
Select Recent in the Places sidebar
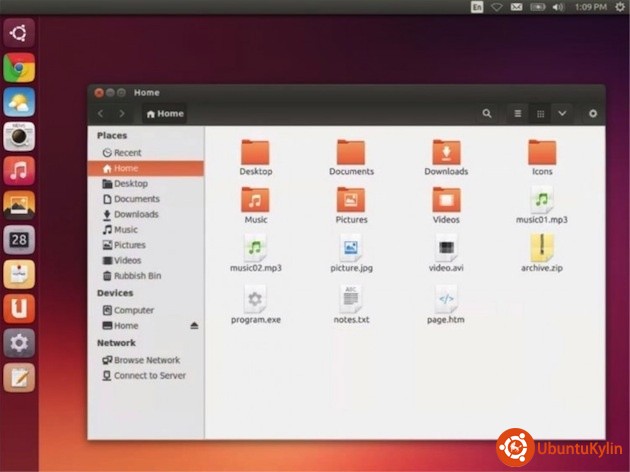(x=126, y=153)
